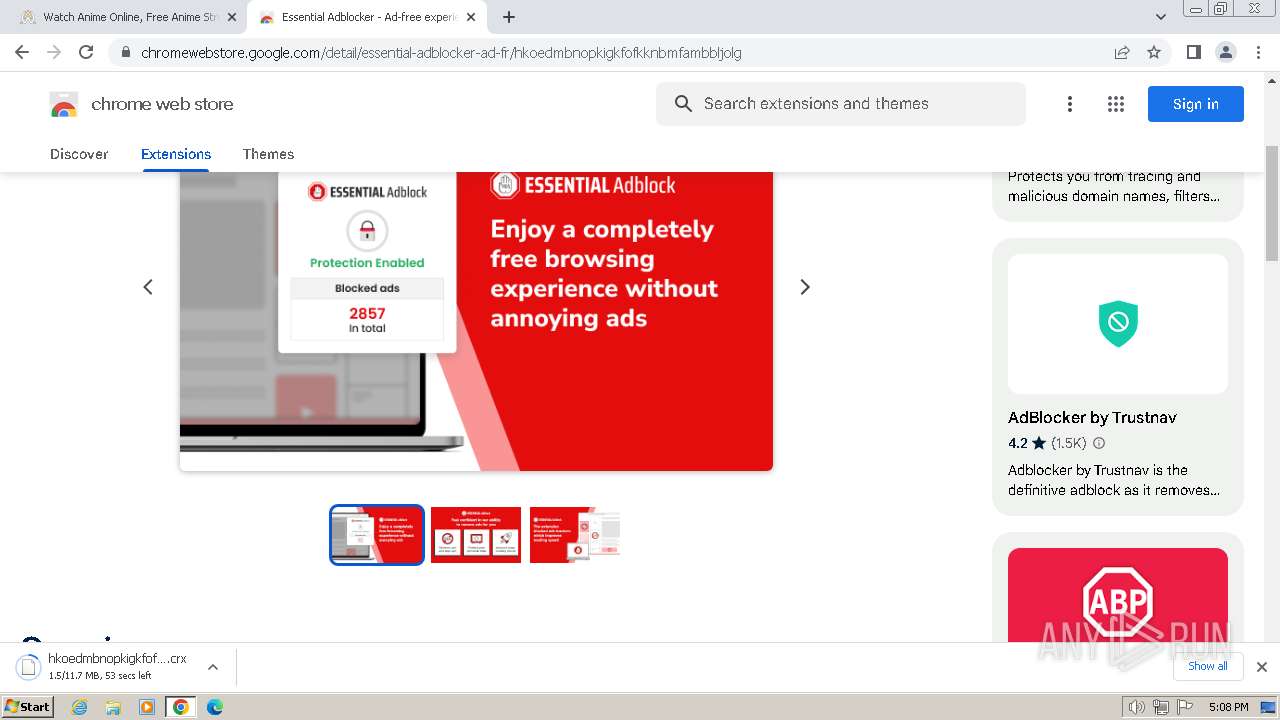Open Microsoft Edge from the taskbar
This screenshot has width=1280, height=720.
tap(215, 707)
